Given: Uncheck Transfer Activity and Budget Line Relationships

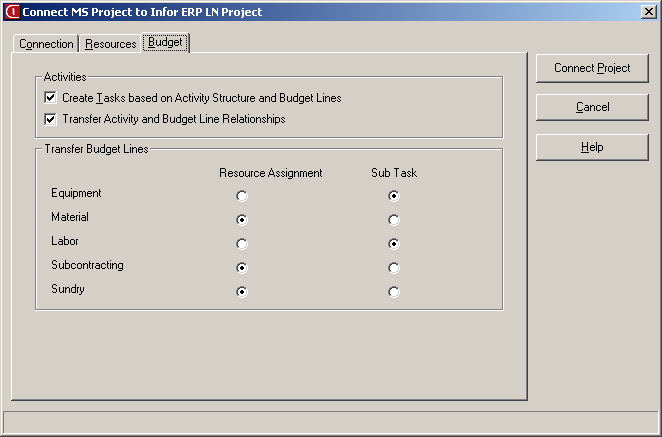Looking at the screenshot, I should [50, 119].
